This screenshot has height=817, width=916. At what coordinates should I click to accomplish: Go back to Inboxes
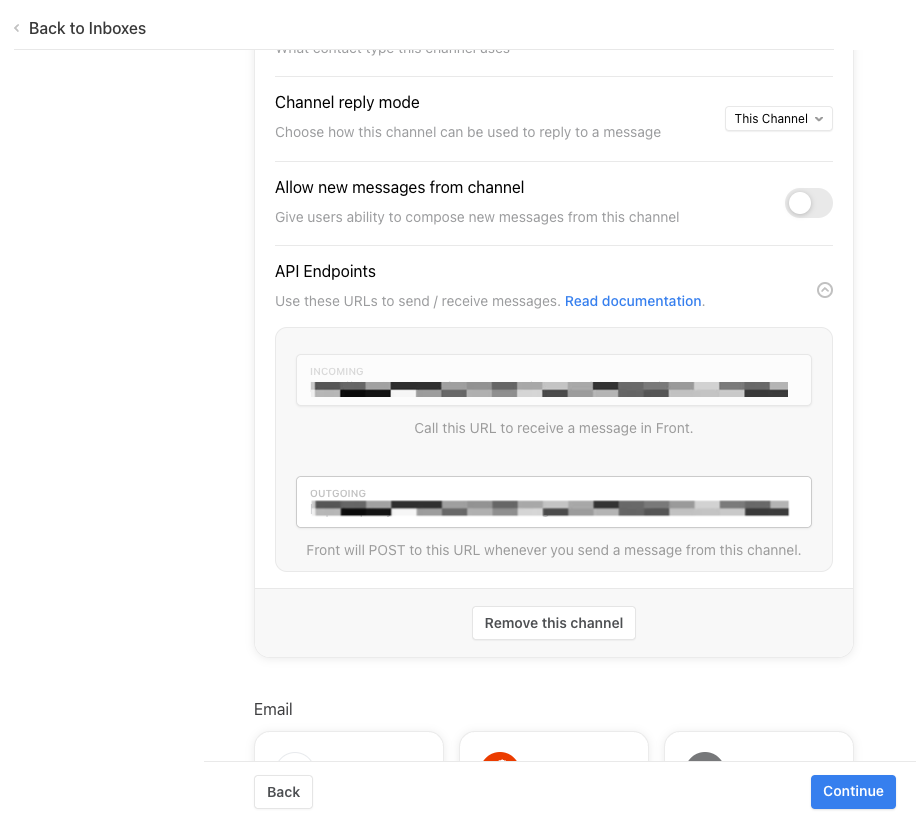coord(87,28)
